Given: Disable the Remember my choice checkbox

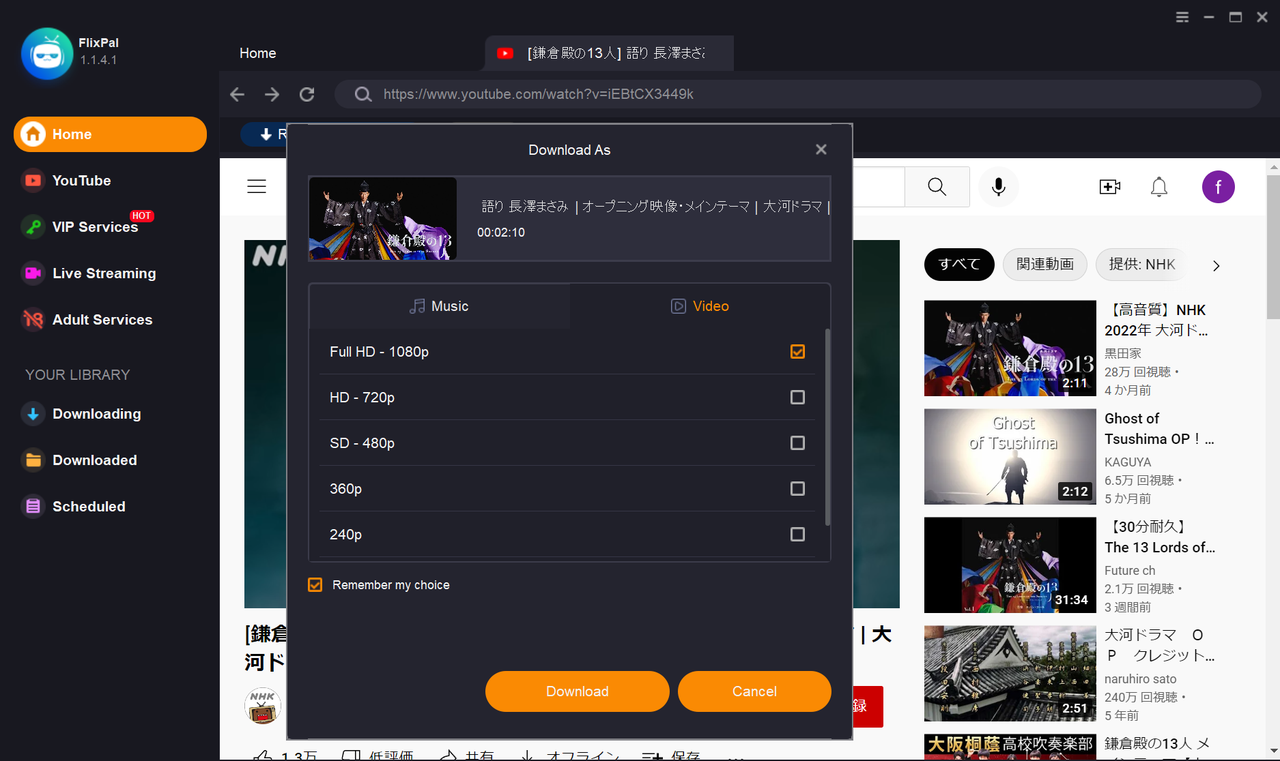Looking at the screenshot, I should [315, 584].
